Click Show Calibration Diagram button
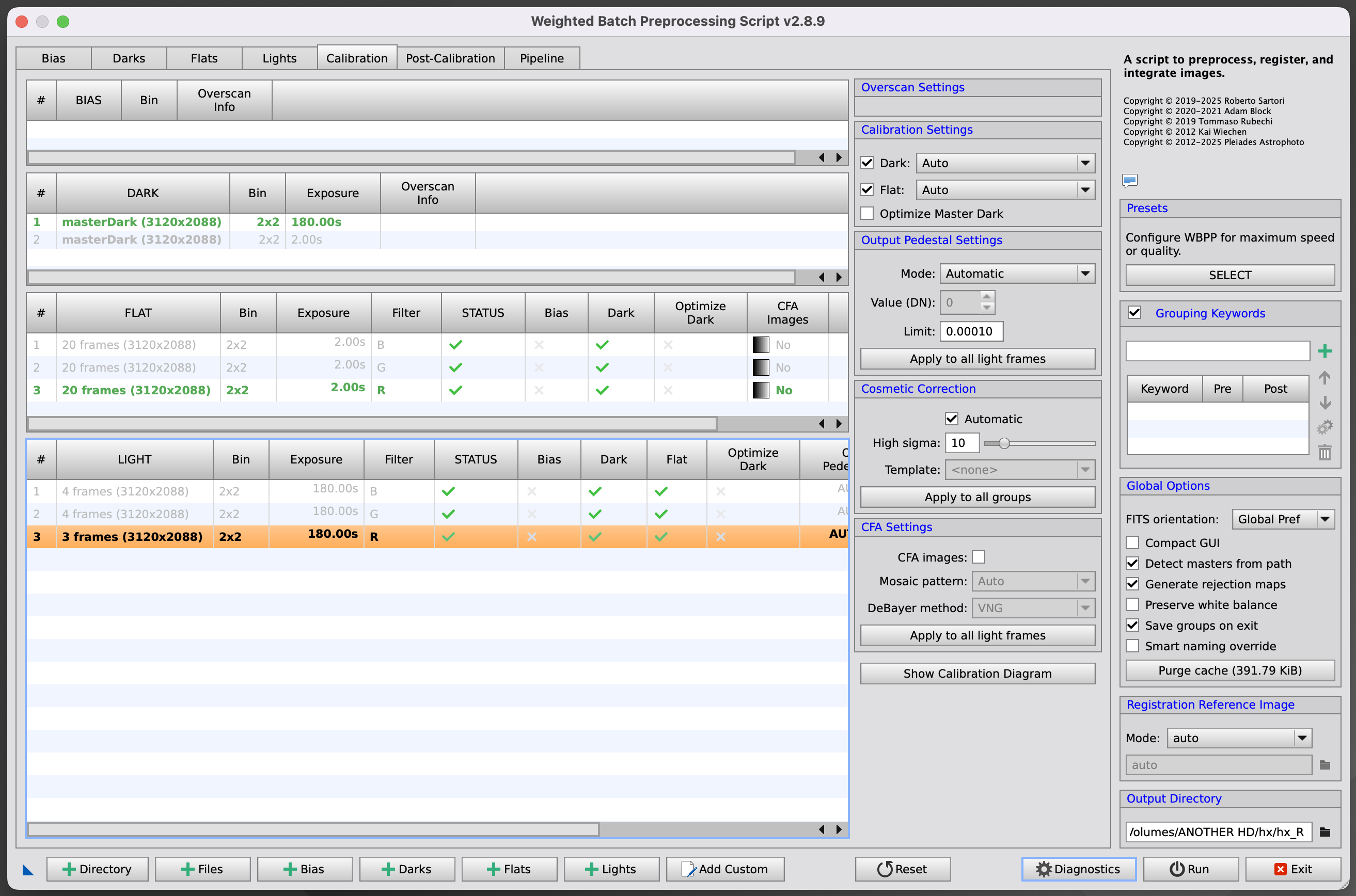This screenshot has width=1356, height=896. (977, 673)
